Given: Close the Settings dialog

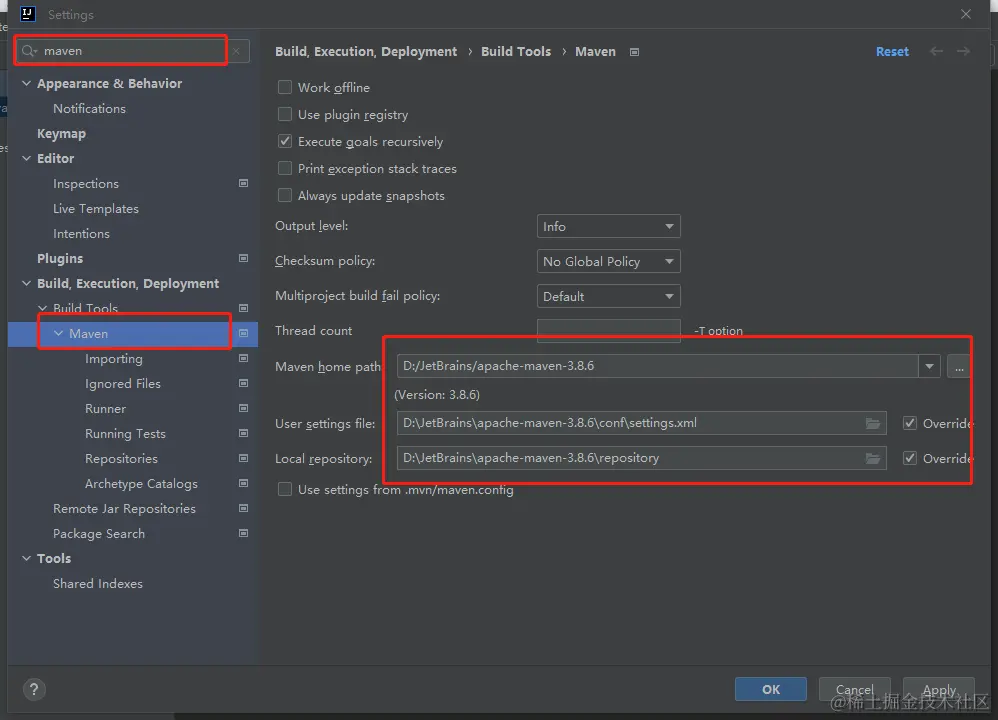Looking at the screenshot, I should click(x=966, y=14).
